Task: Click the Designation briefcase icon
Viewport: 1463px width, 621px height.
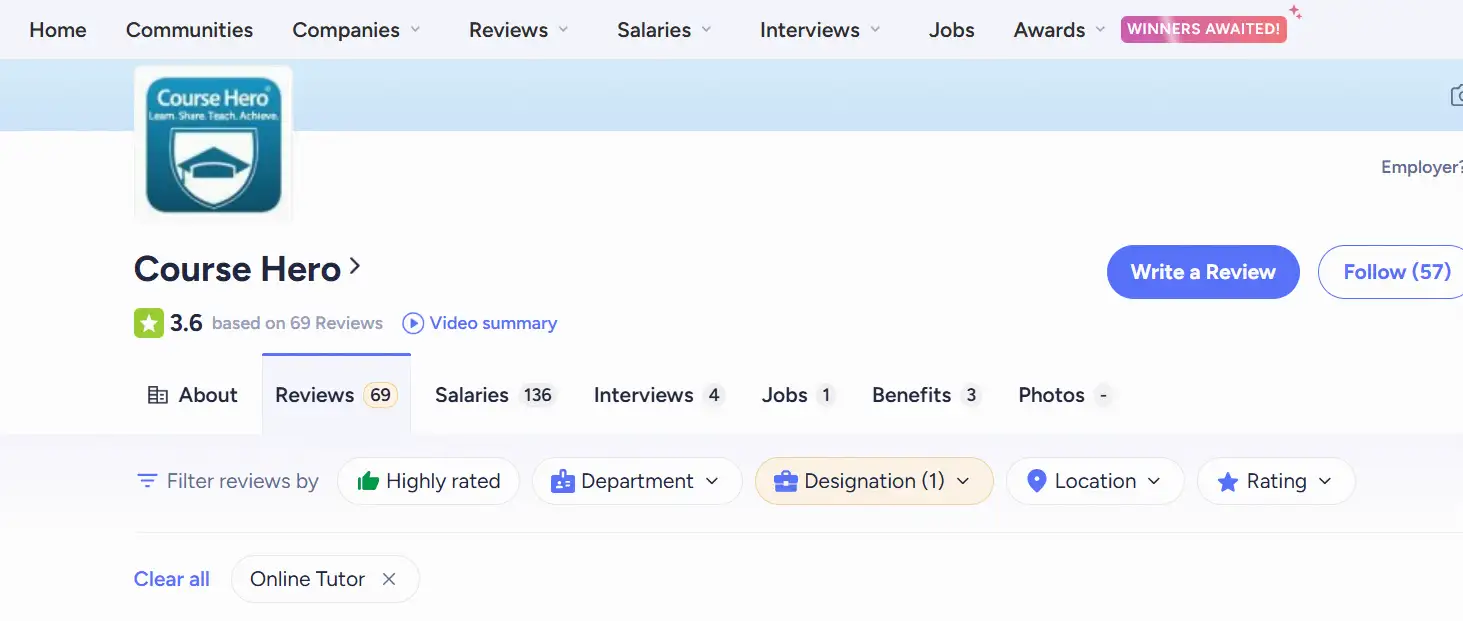Action: point(786,481)
